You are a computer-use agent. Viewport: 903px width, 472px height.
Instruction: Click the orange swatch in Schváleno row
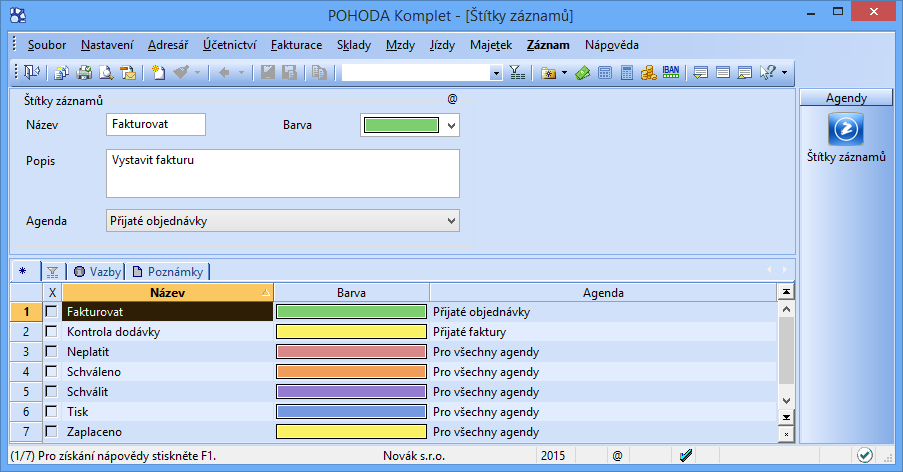(x=351, y=371)
